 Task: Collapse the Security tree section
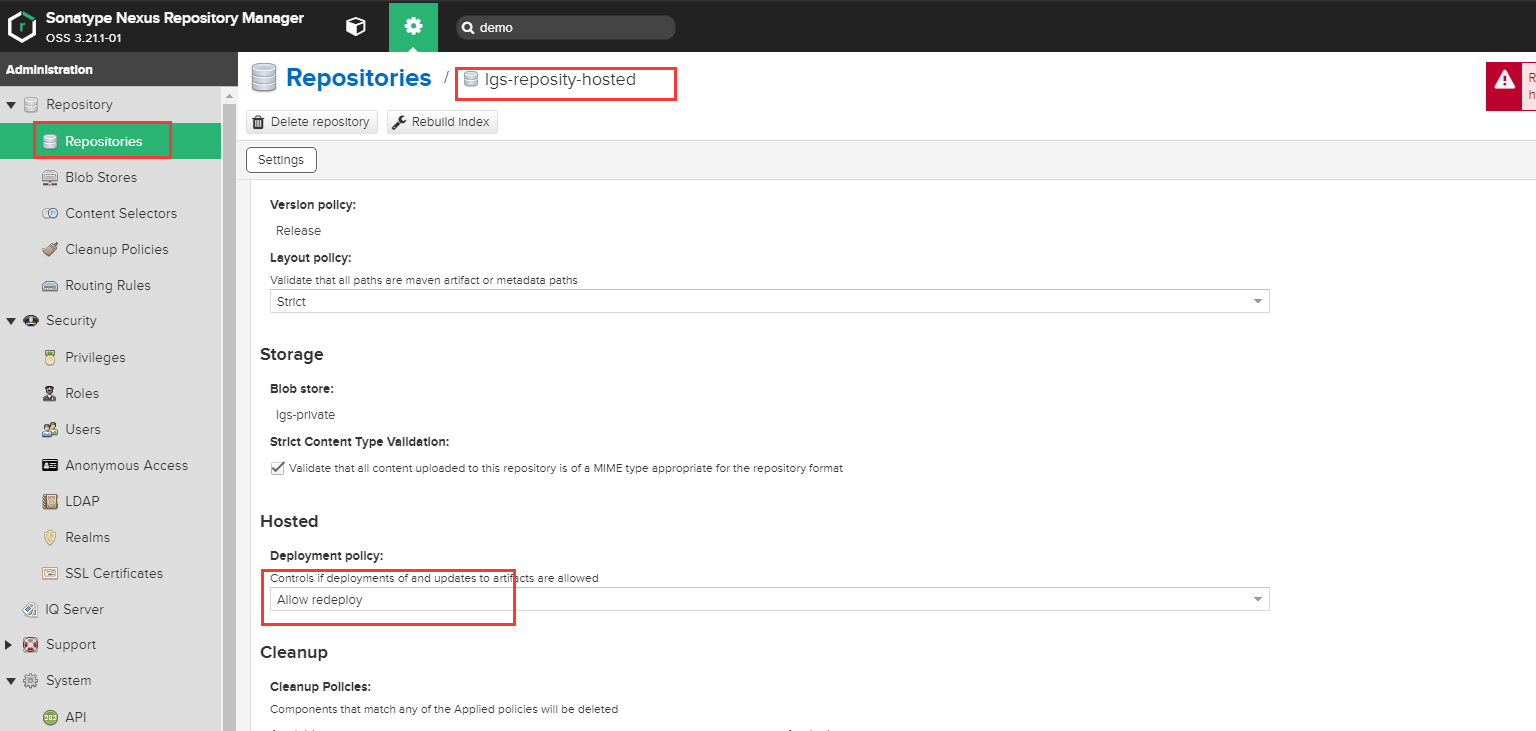[x=10, y=321]
